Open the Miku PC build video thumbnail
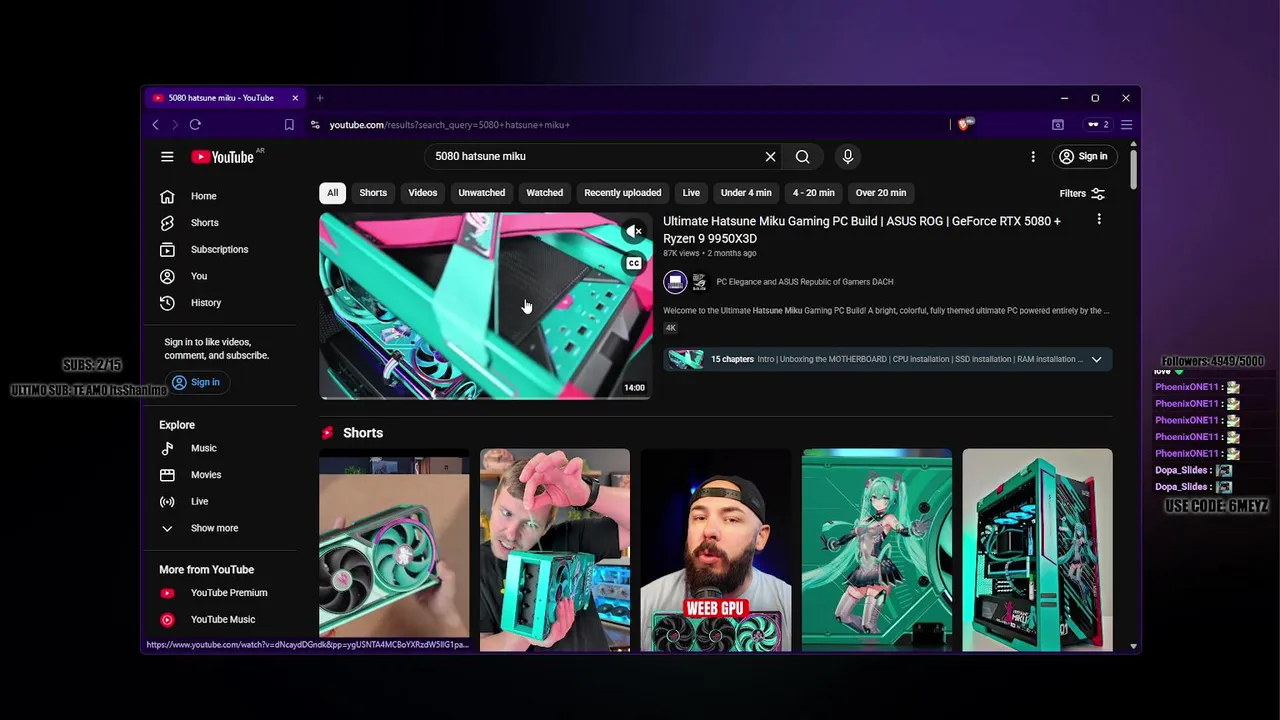Image resolution: width=1280 pixels, height=720 pixels. [485, 306]
